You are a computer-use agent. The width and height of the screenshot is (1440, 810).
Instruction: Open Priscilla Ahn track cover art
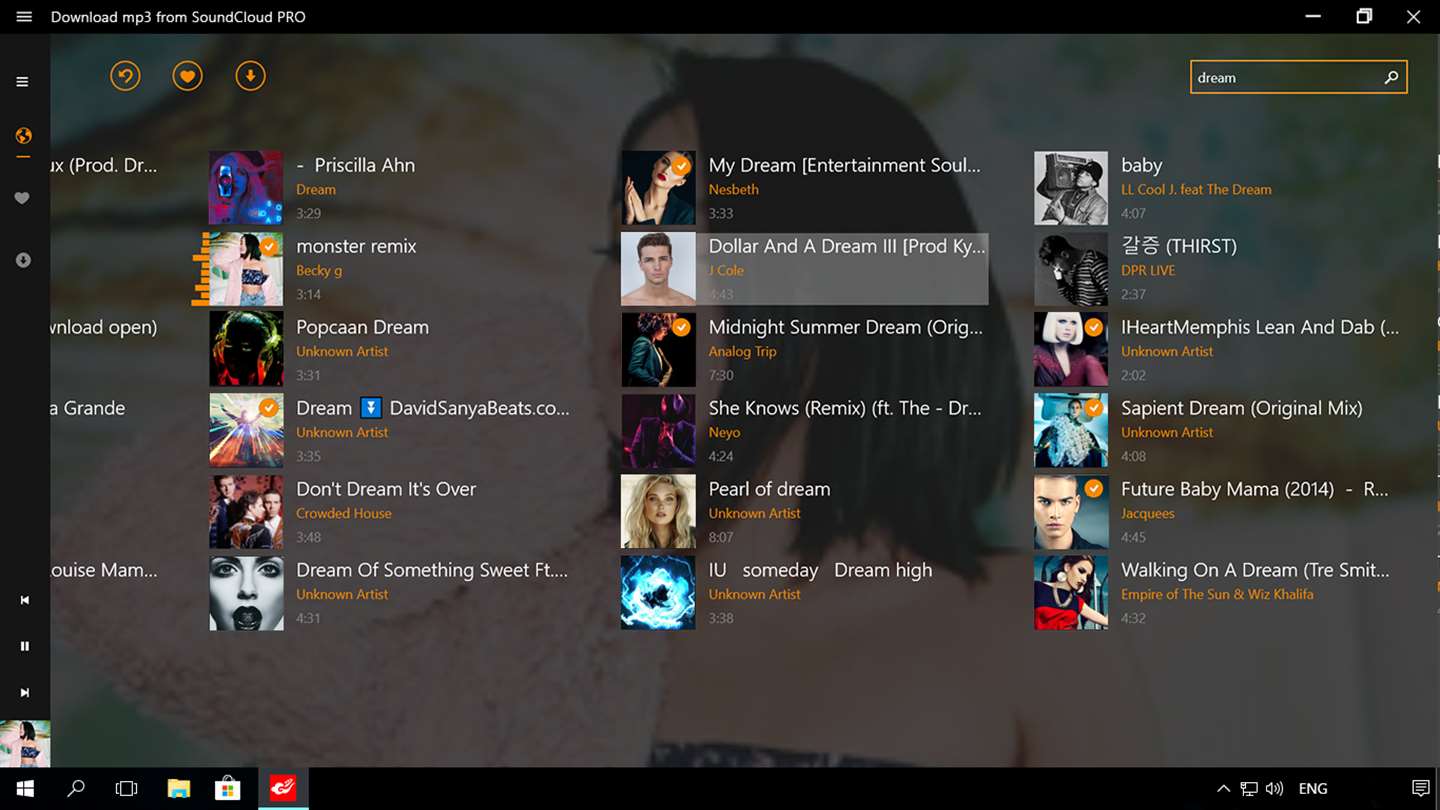(x=246, y=188)
